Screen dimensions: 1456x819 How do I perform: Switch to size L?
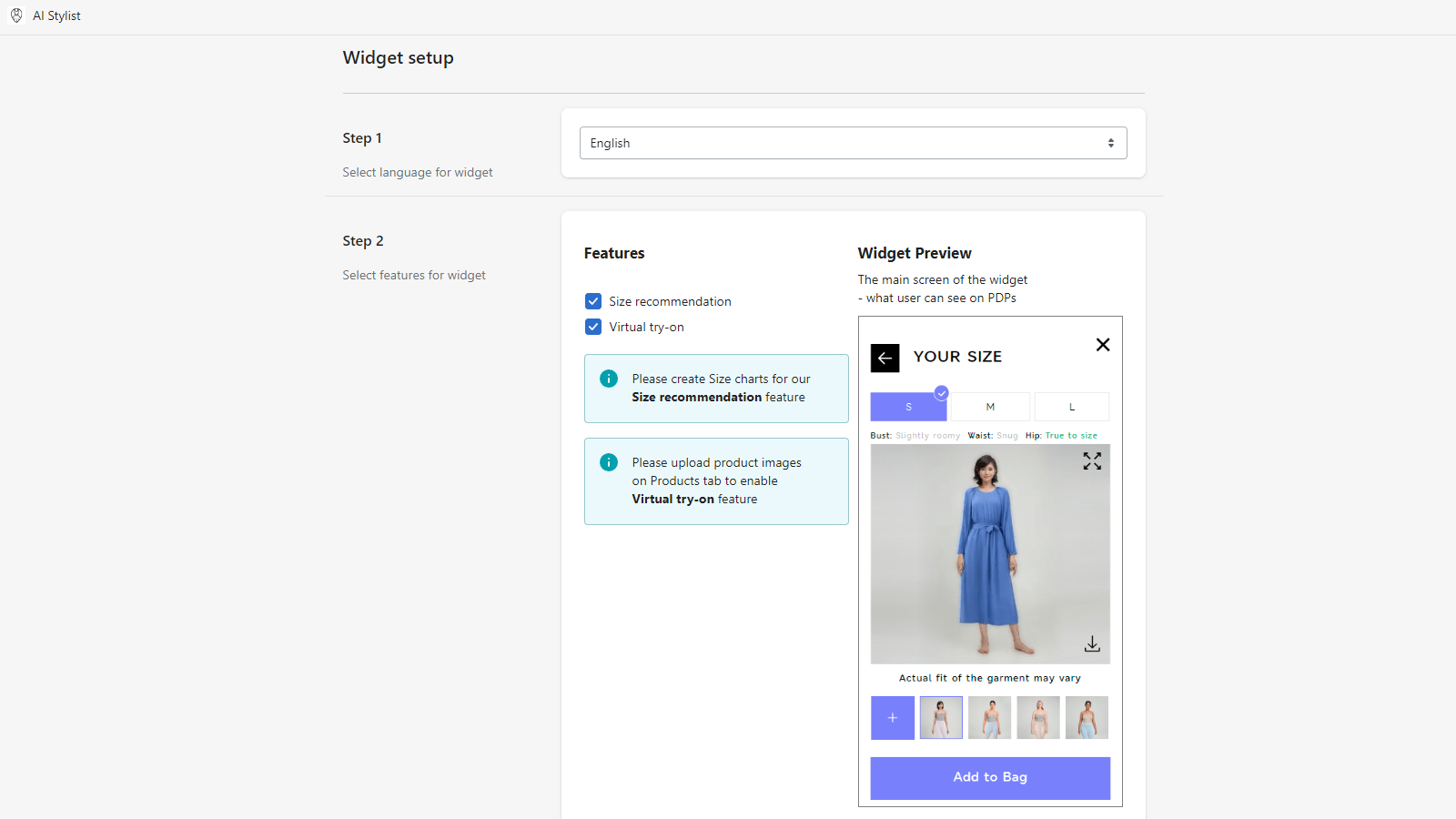1071,406
